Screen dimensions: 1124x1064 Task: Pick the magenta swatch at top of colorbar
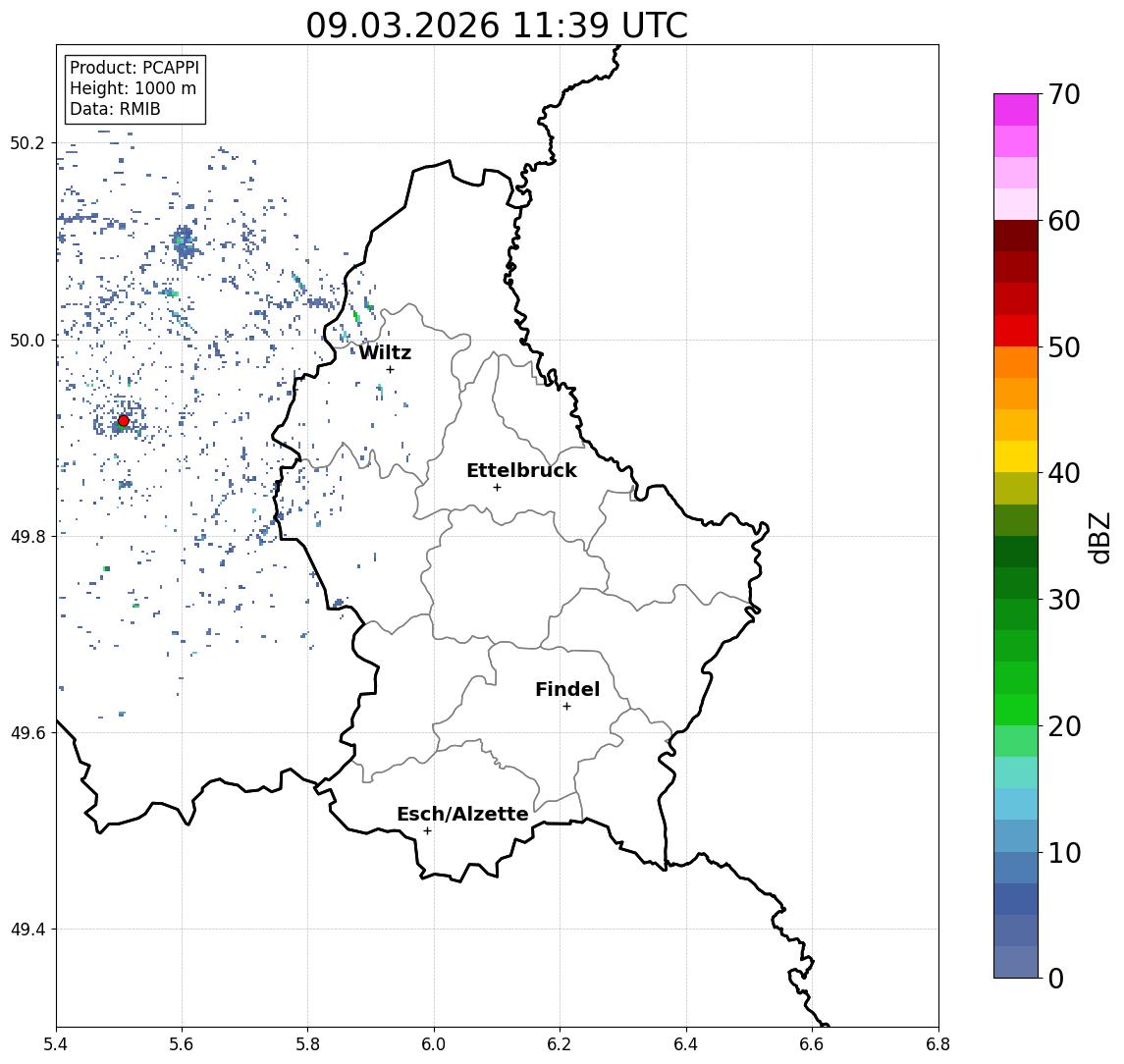coord(1016,110)
